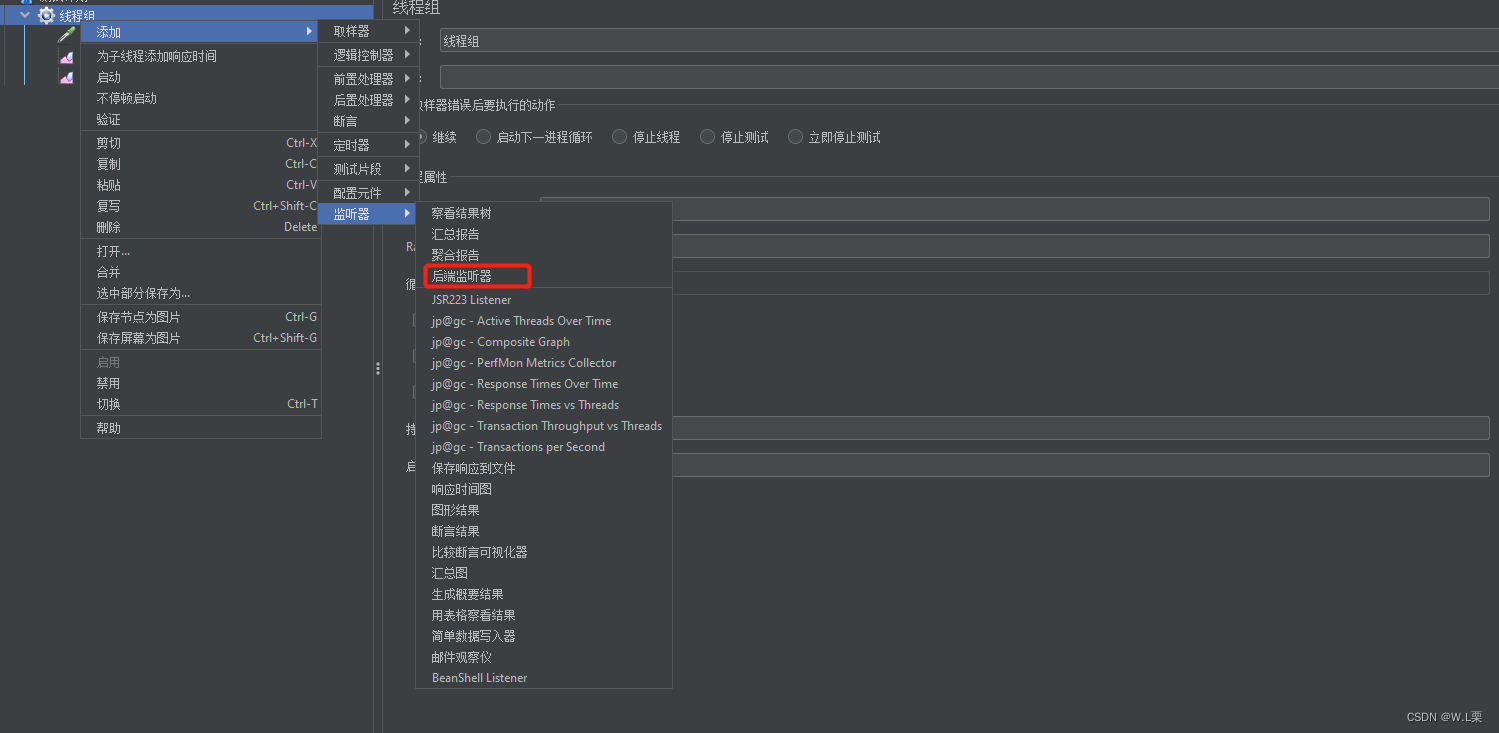Select BeanShell Listener from the list
Viewport: 1499px width, 733px height.
coord(544,678)
